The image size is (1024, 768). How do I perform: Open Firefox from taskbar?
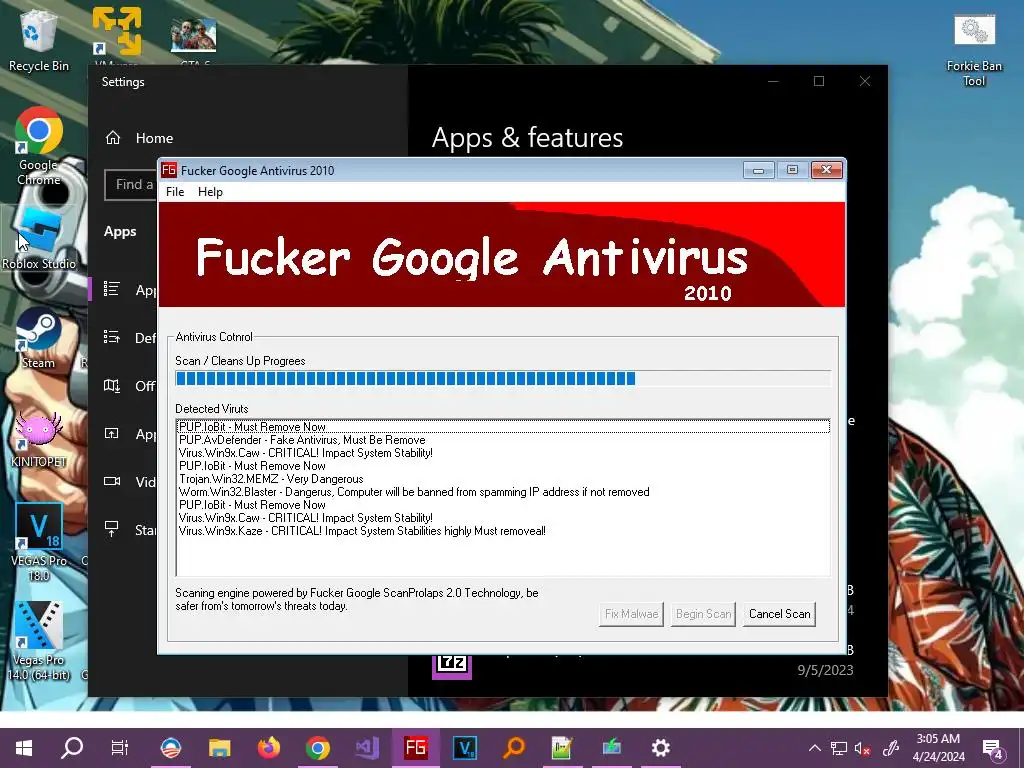coord(268,748)
